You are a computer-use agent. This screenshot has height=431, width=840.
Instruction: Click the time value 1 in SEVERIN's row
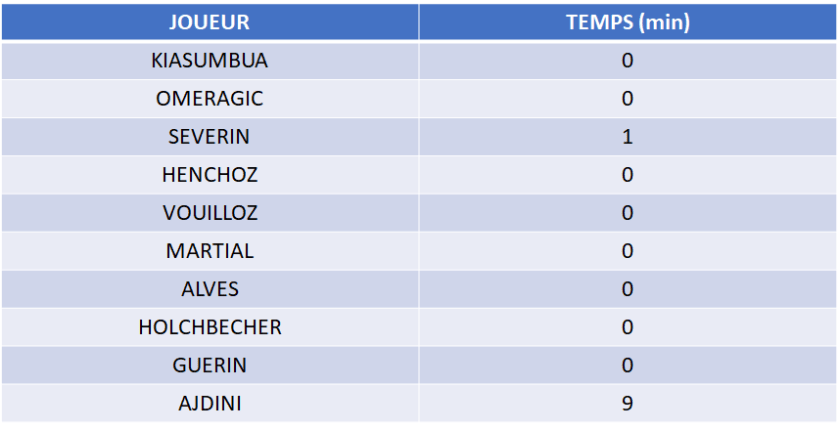(627, 136)
